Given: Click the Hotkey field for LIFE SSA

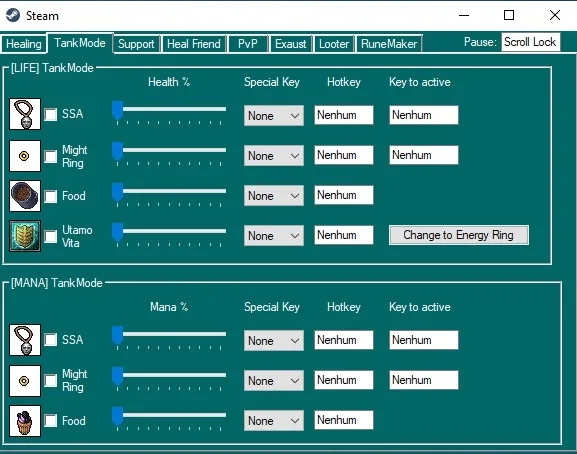Looking at the screenshot, I should [x=344, y=115].
